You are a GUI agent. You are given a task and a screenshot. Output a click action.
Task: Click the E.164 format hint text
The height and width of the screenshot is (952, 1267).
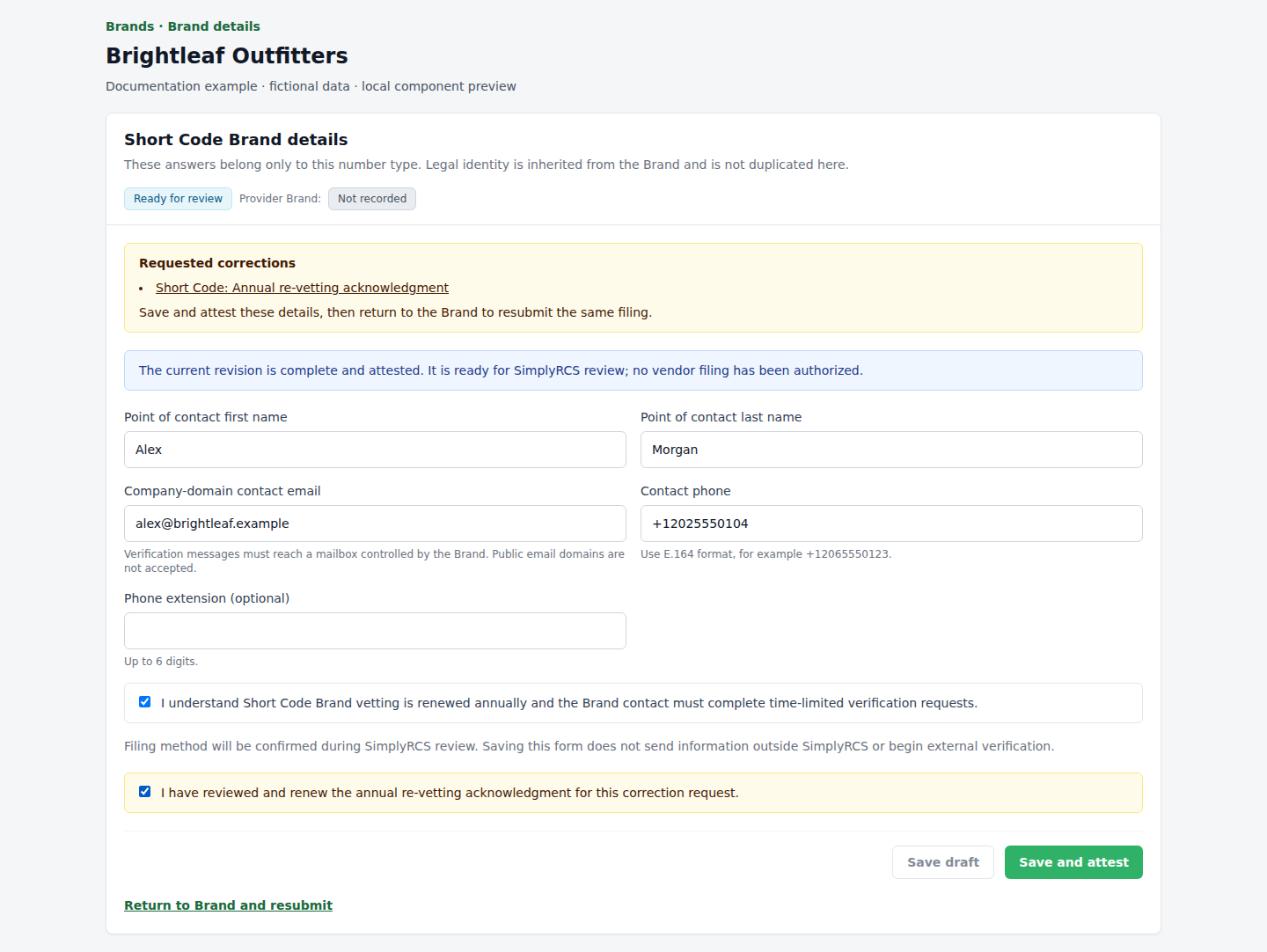[765, 554]
